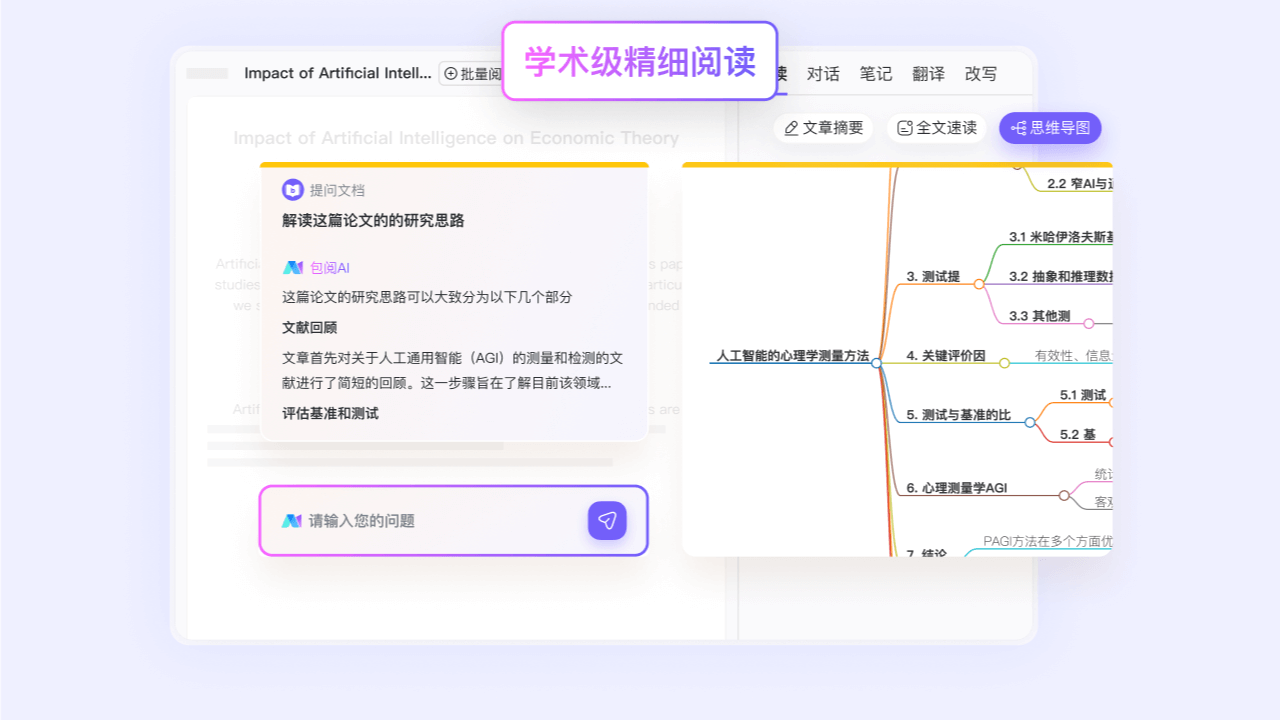Expand the 6. 心理测量学AGI node
Image resolution: width=1280 pixels, height=720 pixels.
tap(1064, 495)
